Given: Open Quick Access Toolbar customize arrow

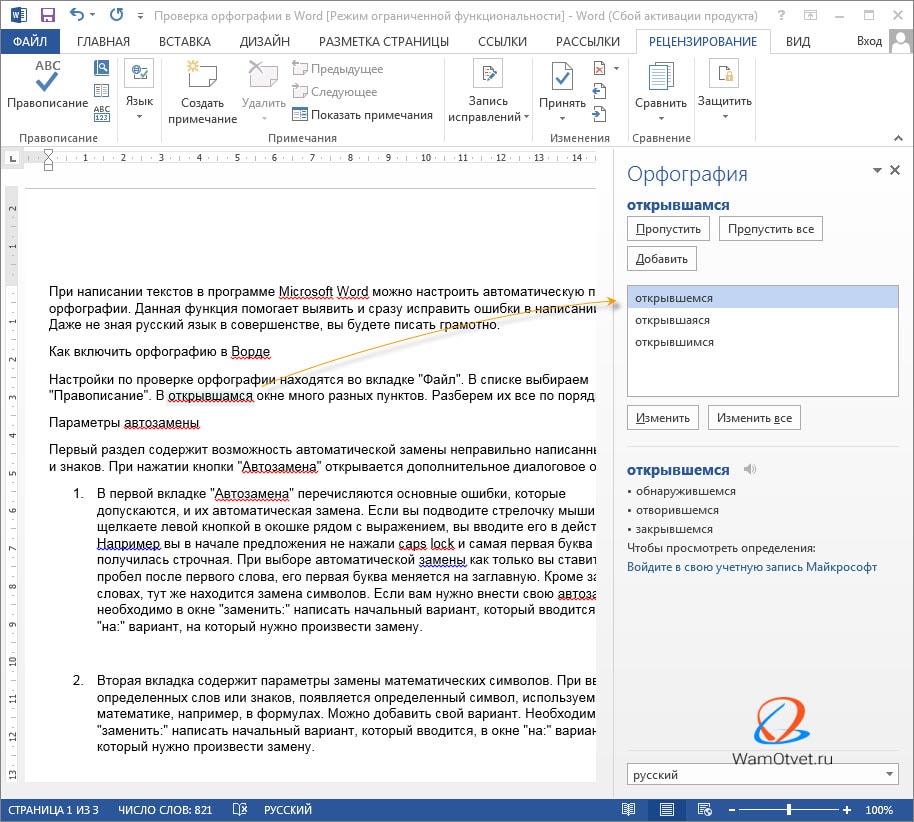Looking at the screenshot, I should pos(140,16).
